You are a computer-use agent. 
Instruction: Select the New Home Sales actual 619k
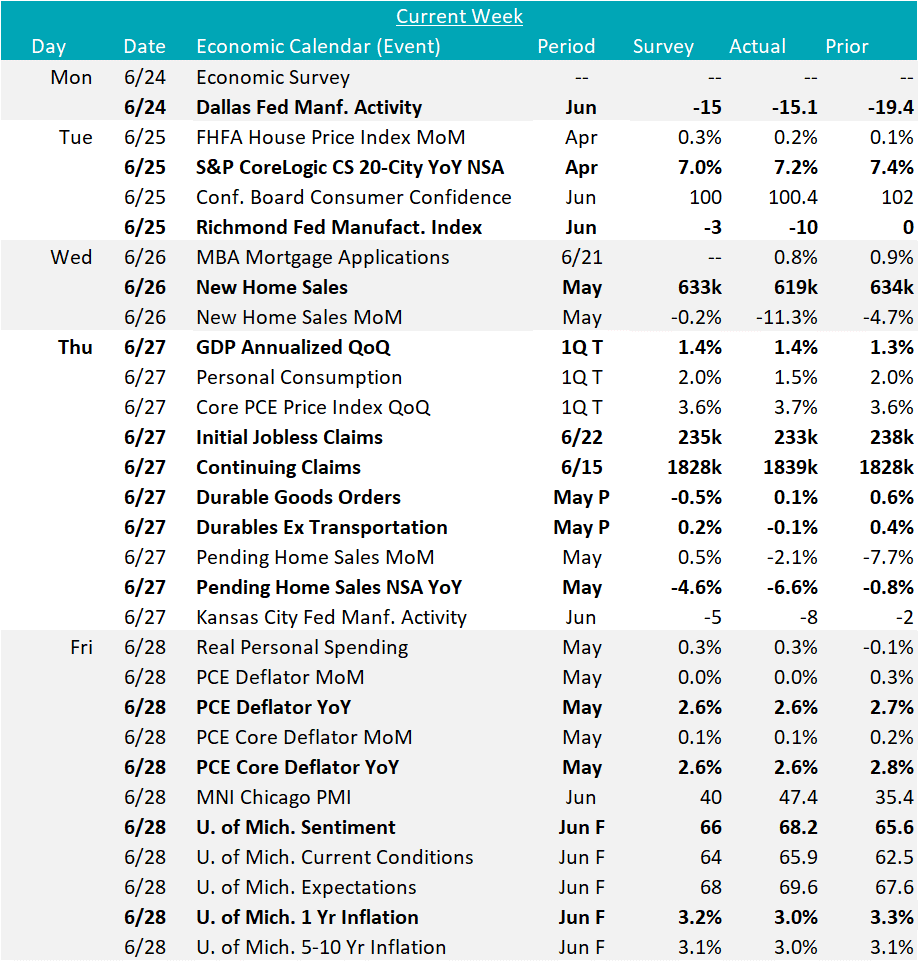(796, 287)
